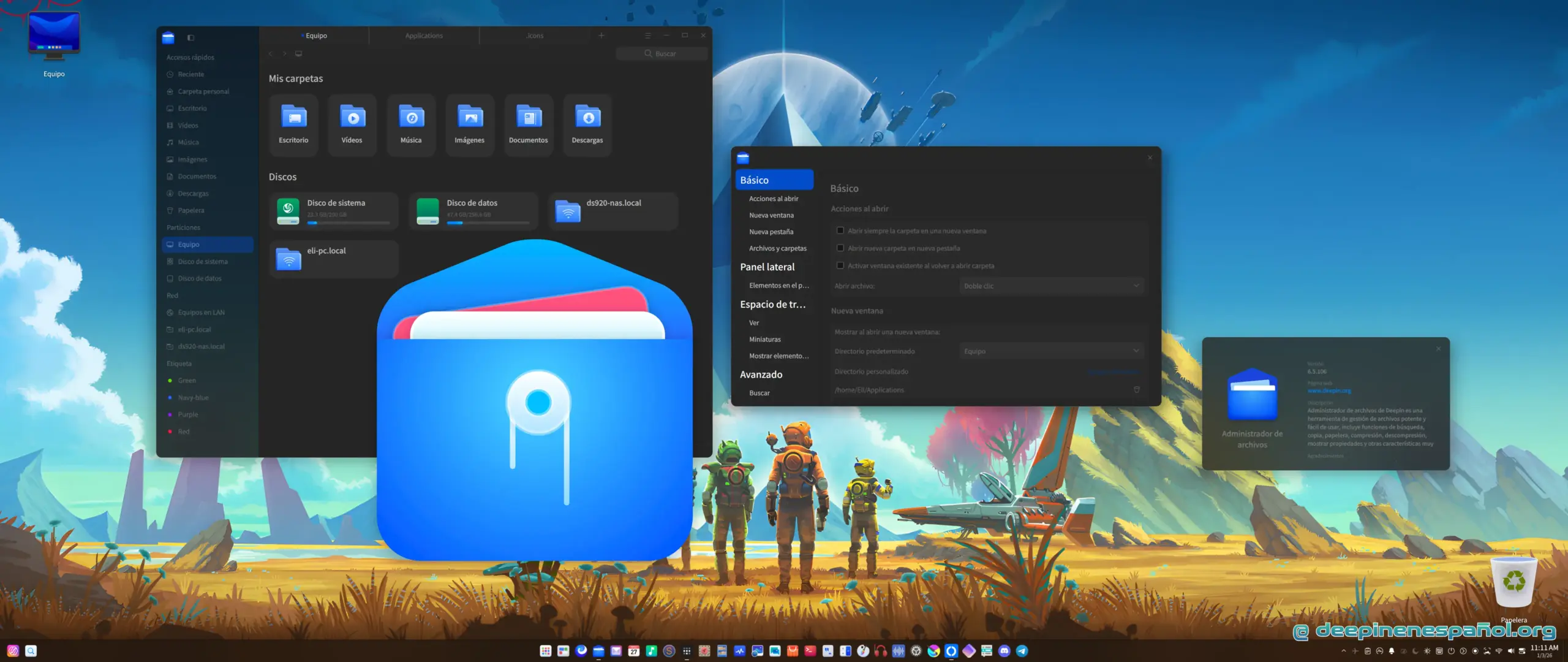Open Discord from the dock

[1005, 651]
